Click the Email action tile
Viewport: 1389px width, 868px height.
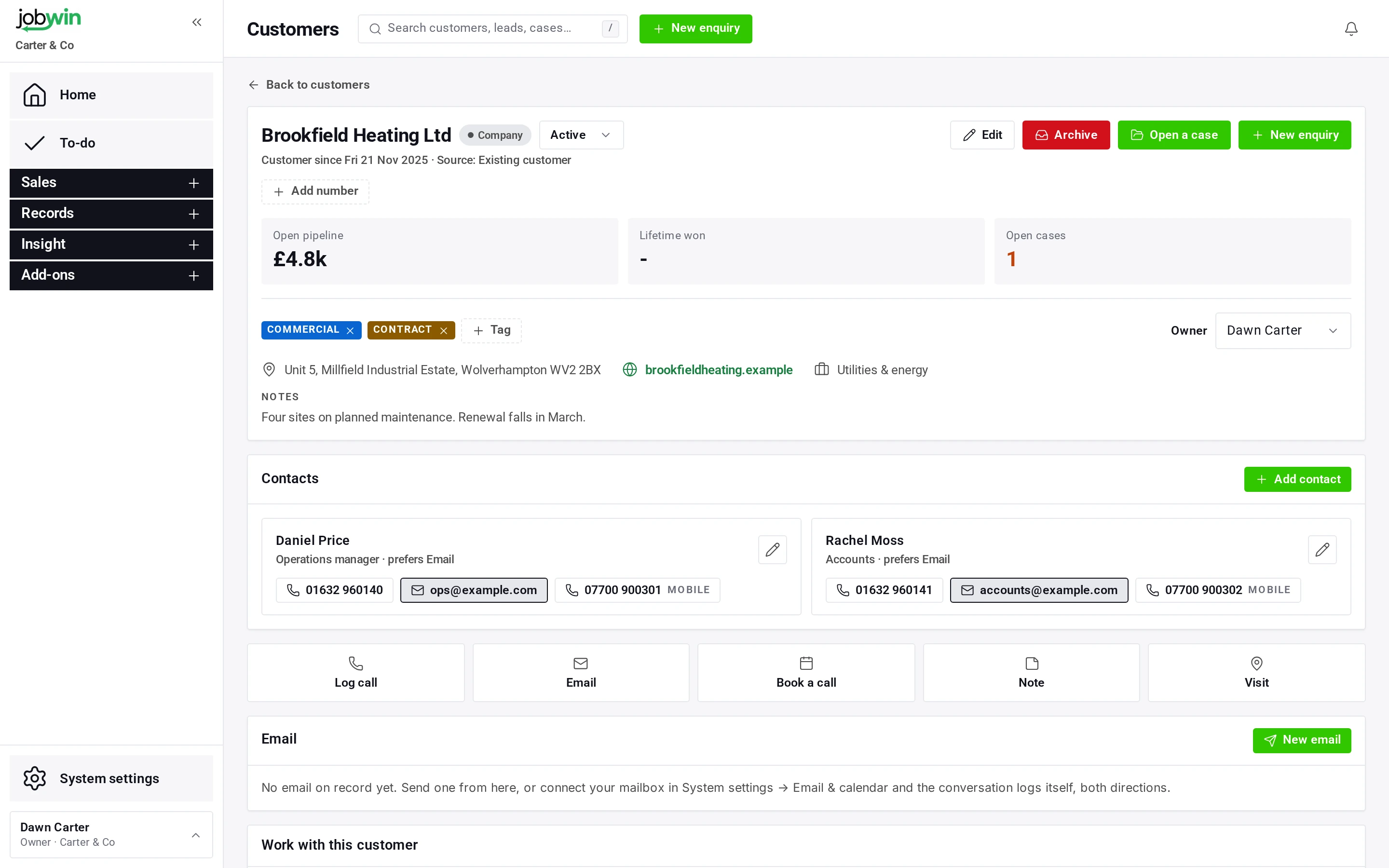coord(581,672)
